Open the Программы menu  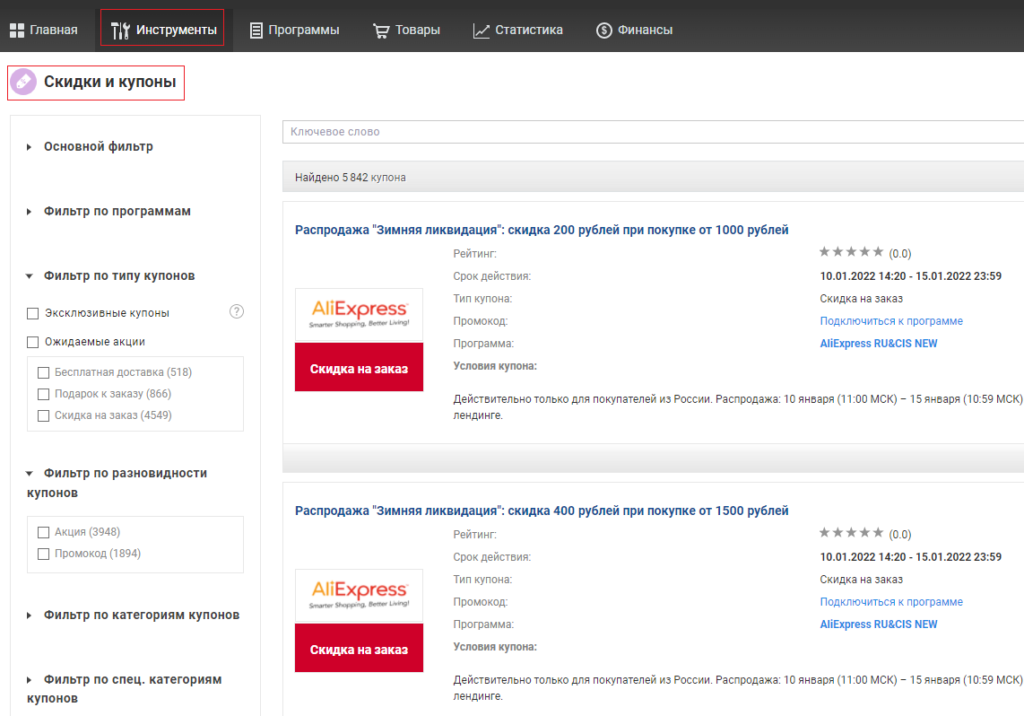click(295, 30)
